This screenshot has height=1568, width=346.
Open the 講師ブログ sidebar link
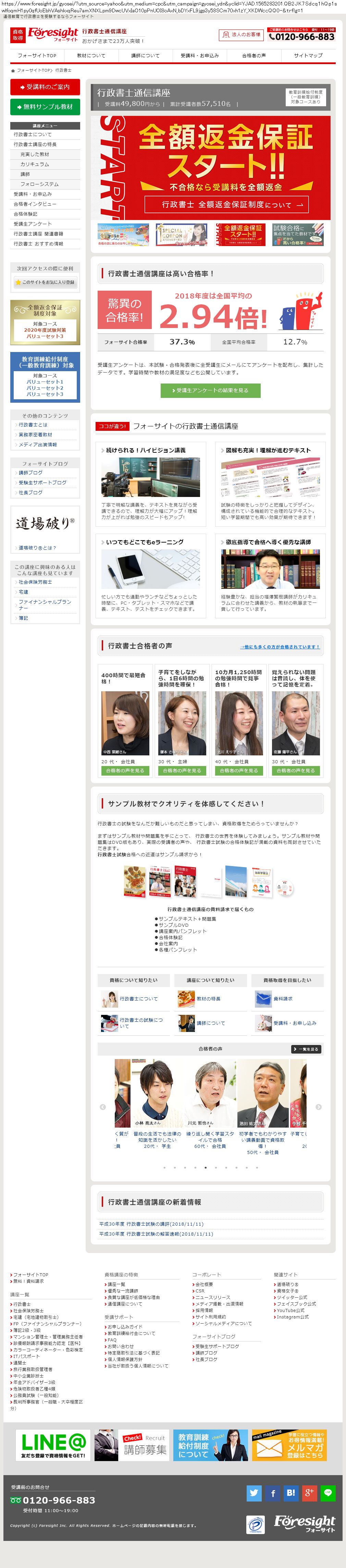[30, 473]
